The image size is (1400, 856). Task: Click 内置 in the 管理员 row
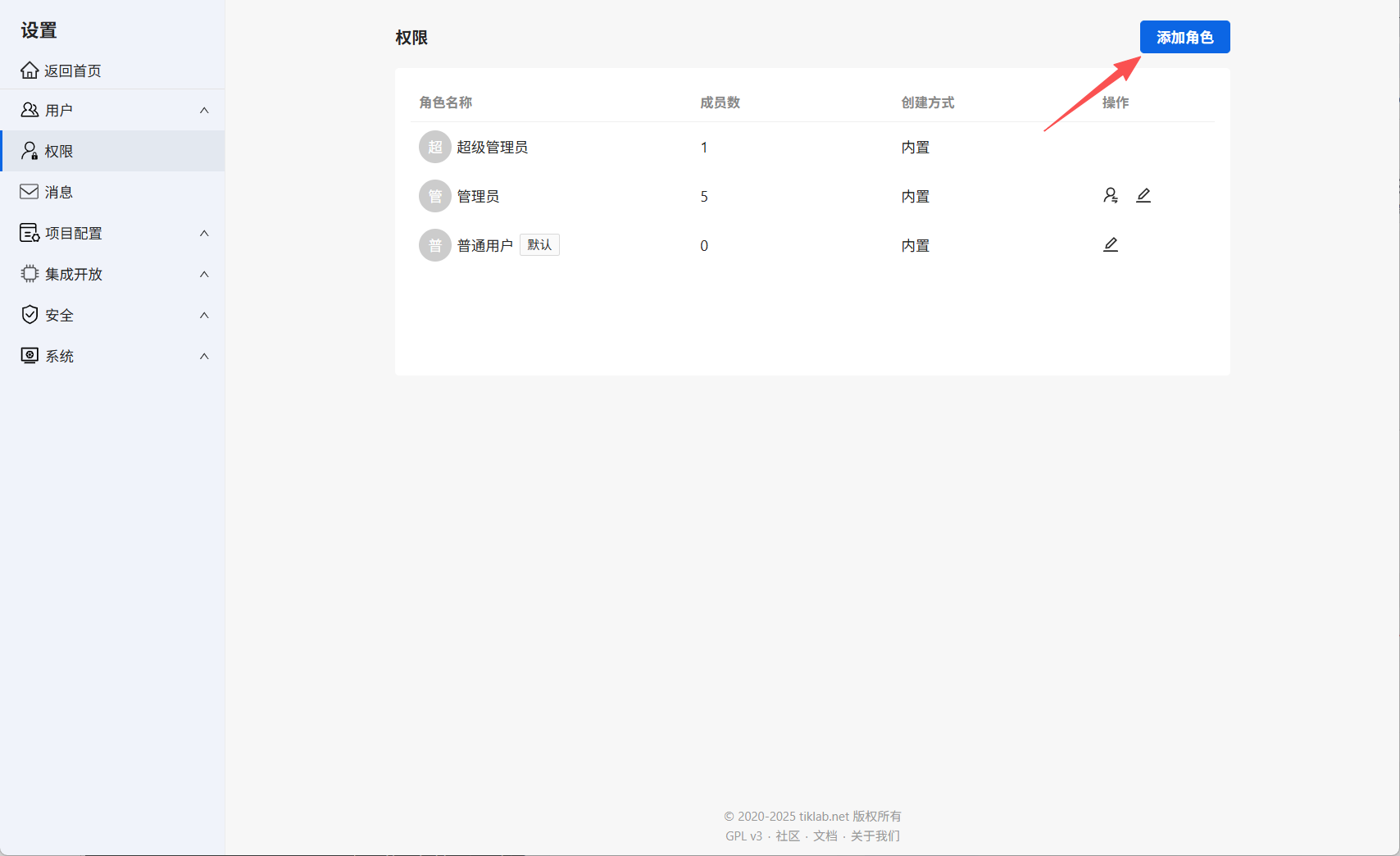(916, 196)
